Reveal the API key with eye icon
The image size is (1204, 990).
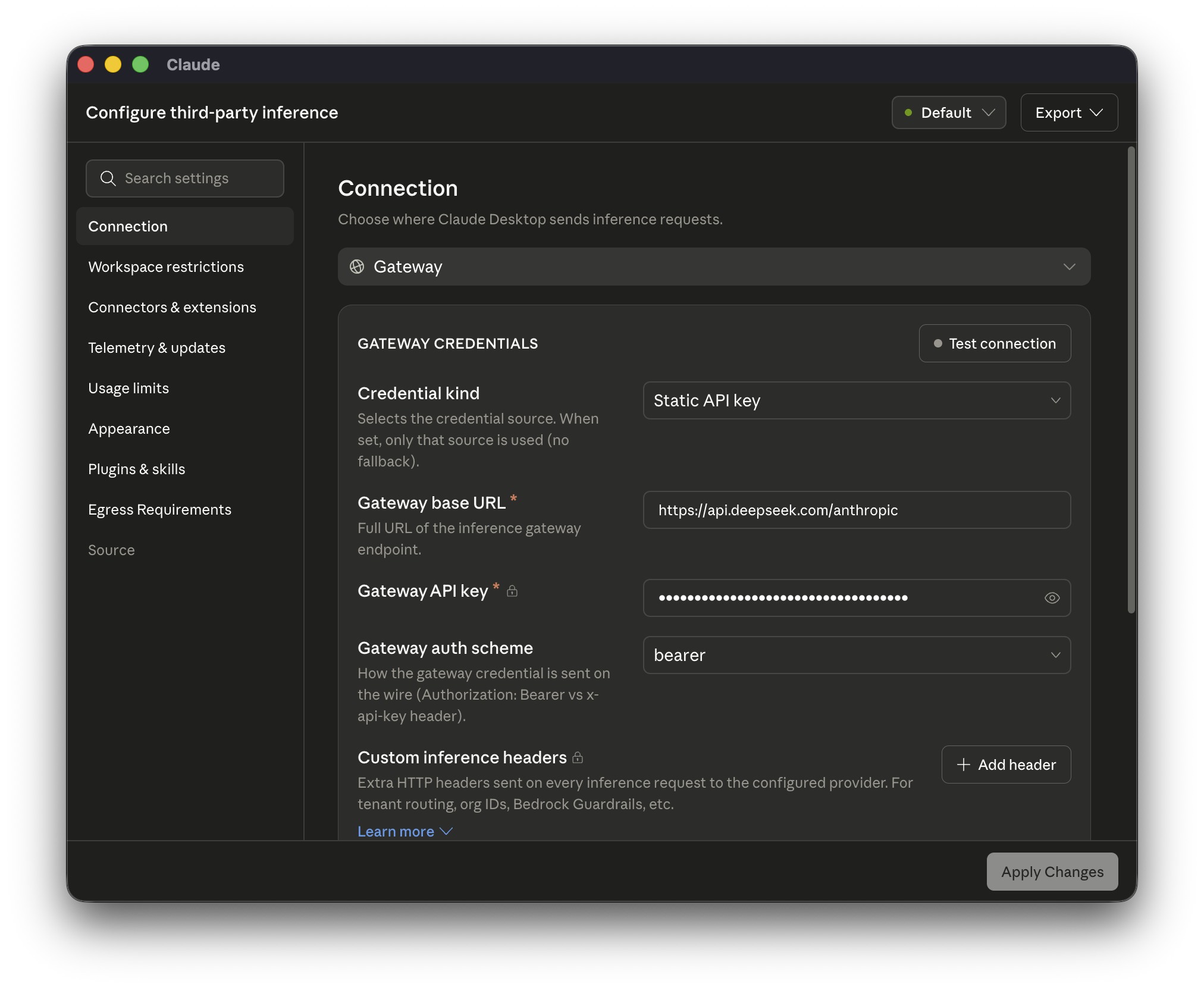(x=1052, y=598)
